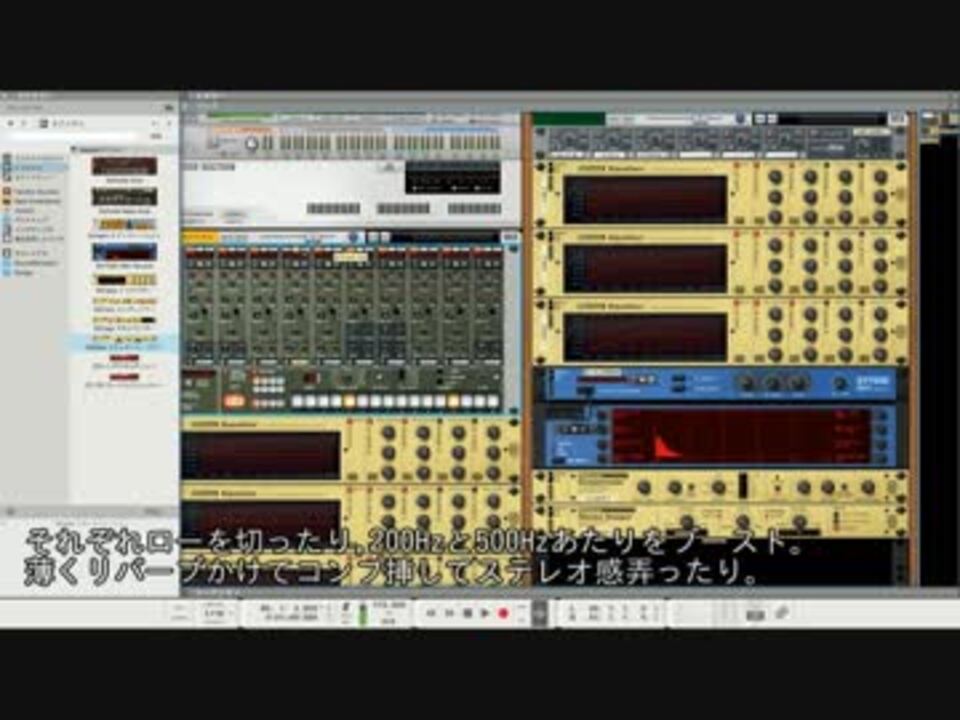Click the browser search field
The image size is (960, 720).
pyautogui.click(x=72, y=137)
